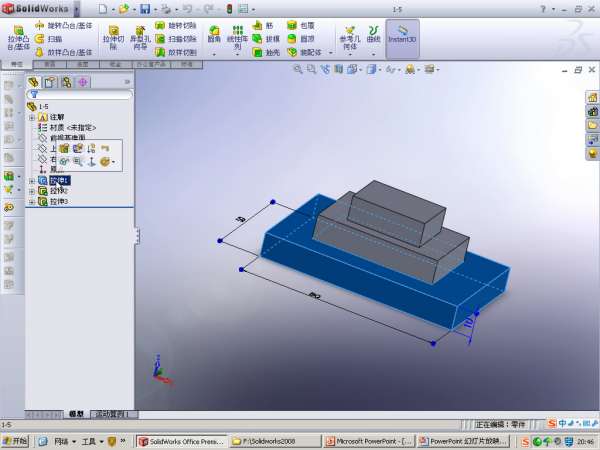
Task: Select the Draft (拔模) tool
Action: 266,39
